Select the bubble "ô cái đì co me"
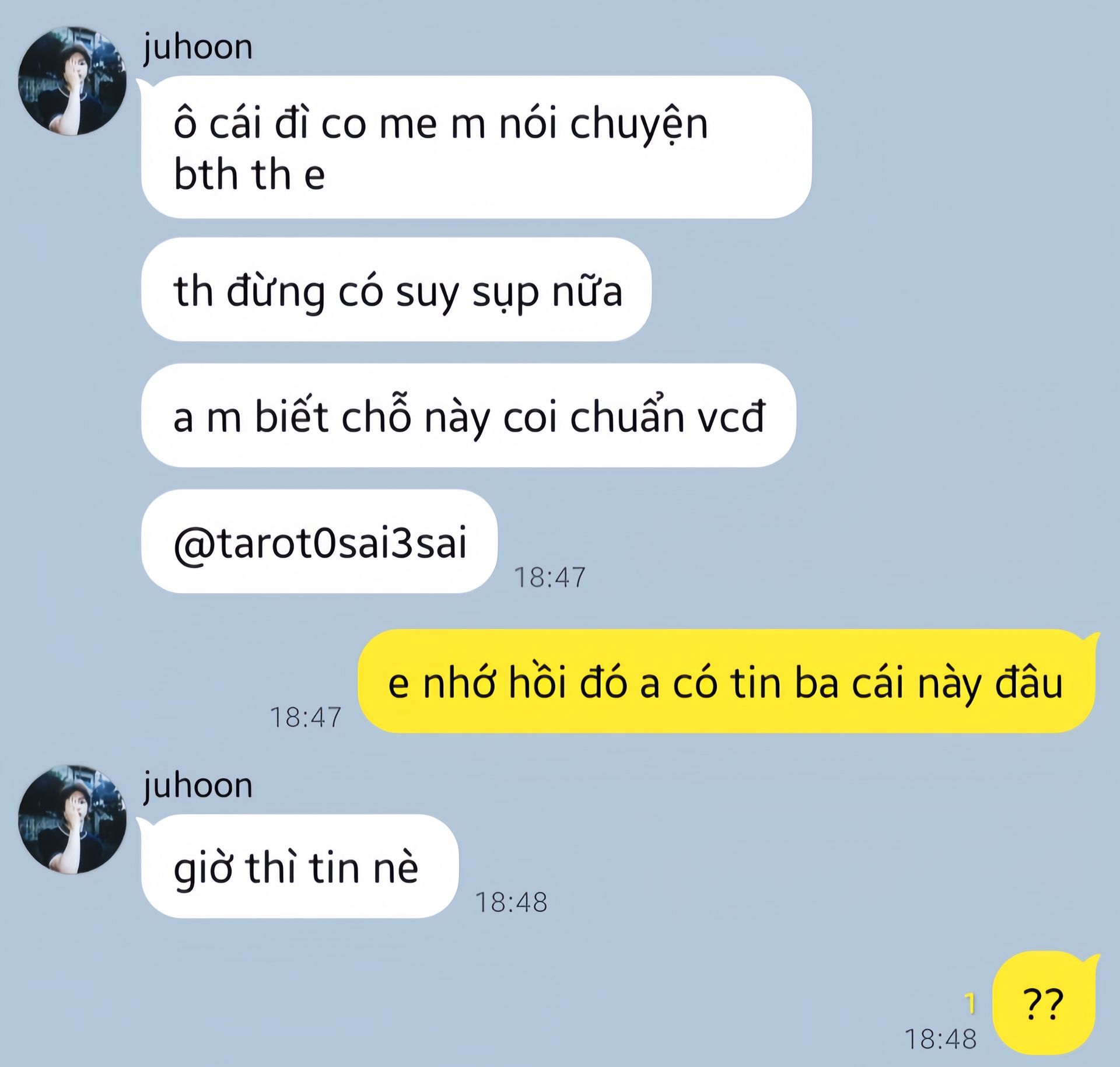The height and width of the screenshot is (1067, 1120). pyautogui.click(x=476, y=147)
